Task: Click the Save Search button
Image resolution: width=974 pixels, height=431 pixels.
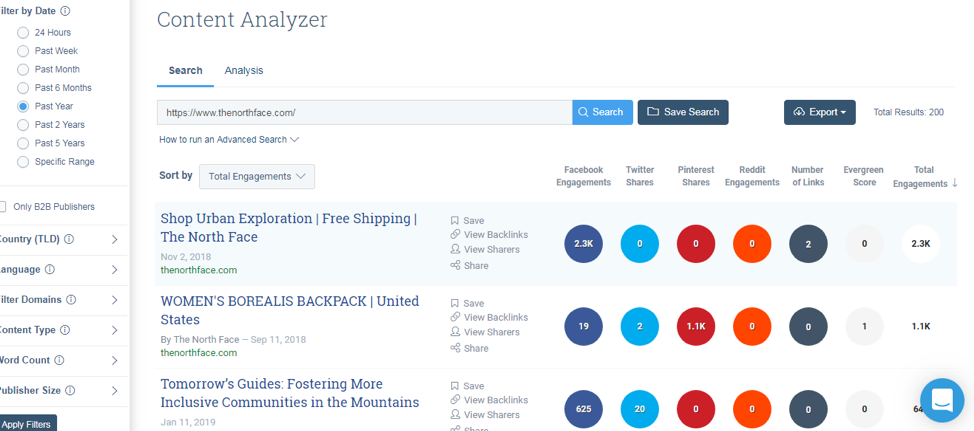Action: pos(683,112)
